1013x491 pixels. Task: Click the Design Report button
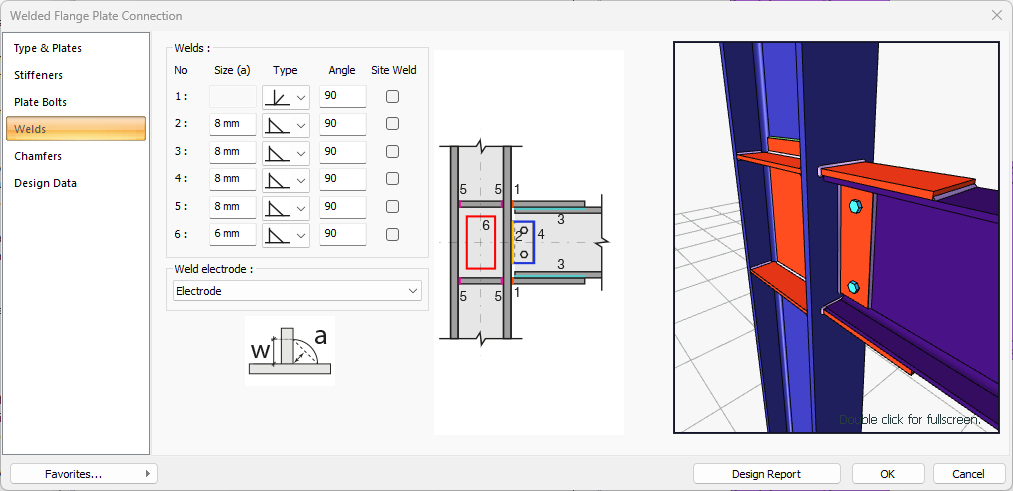766,474
